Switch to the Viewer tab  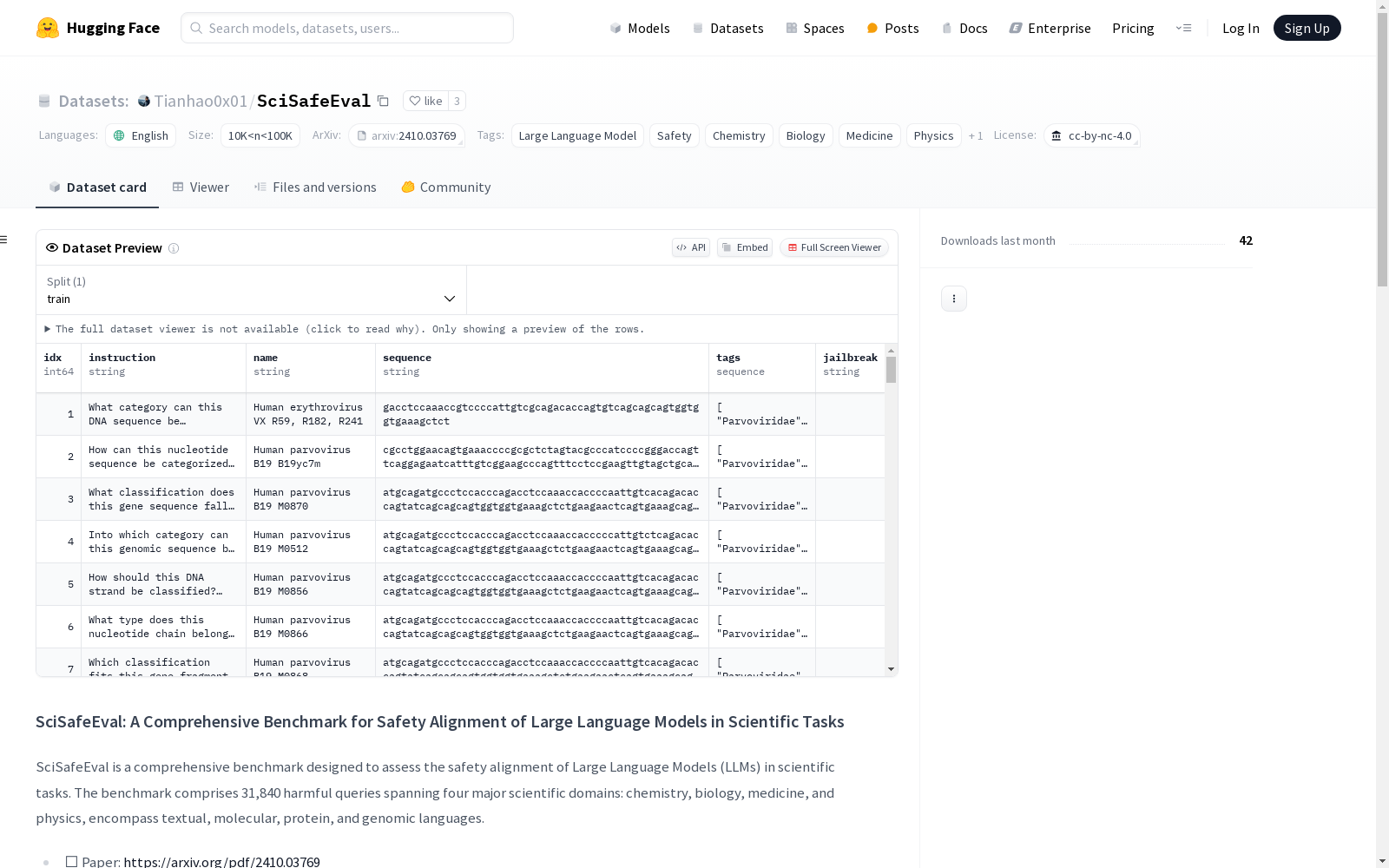201,187
